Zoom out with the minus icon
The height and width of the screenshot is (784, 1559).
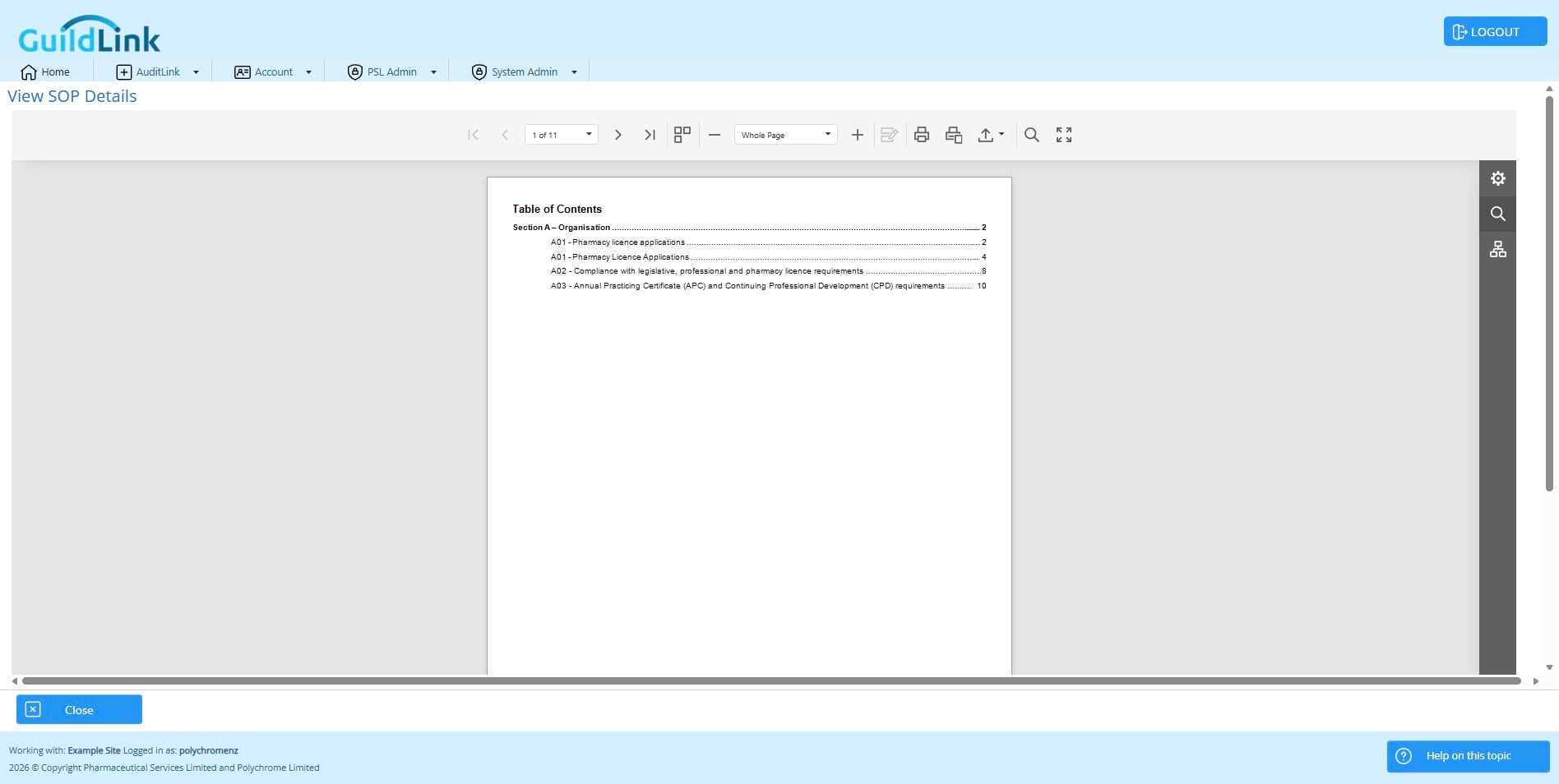click(x=715, y=135)
